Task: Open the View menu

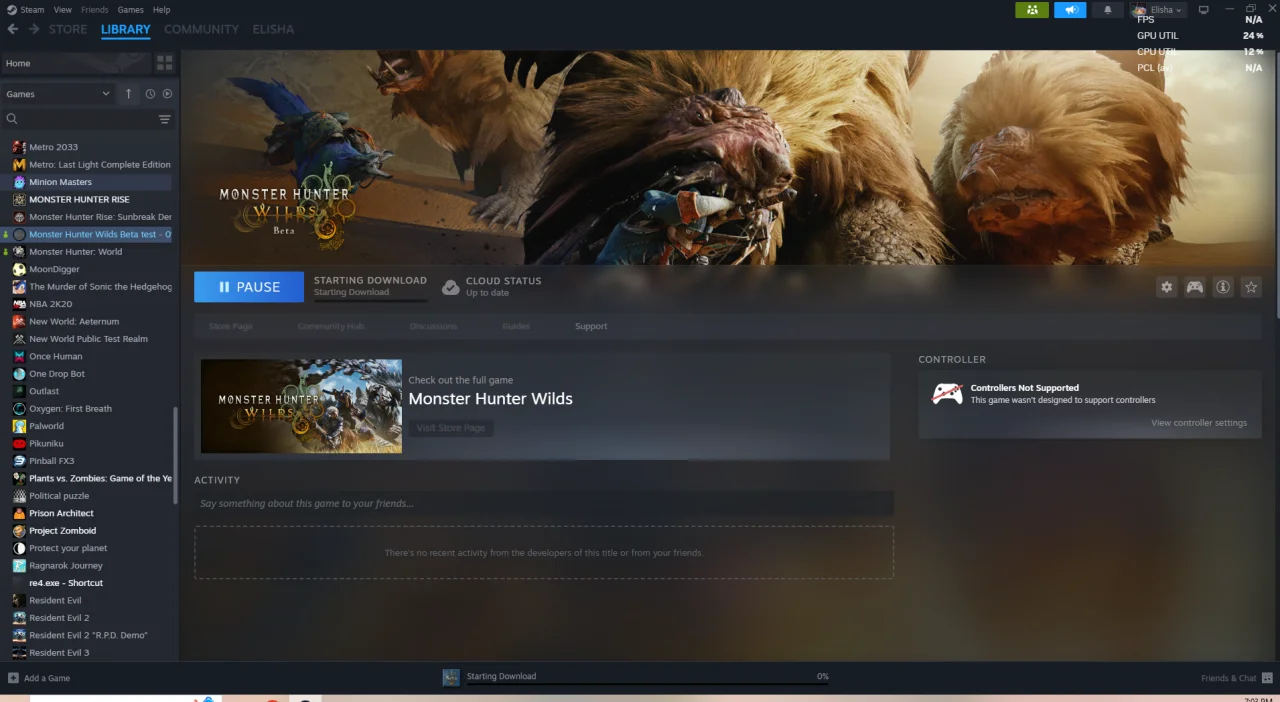Action: tap(62, 9)
